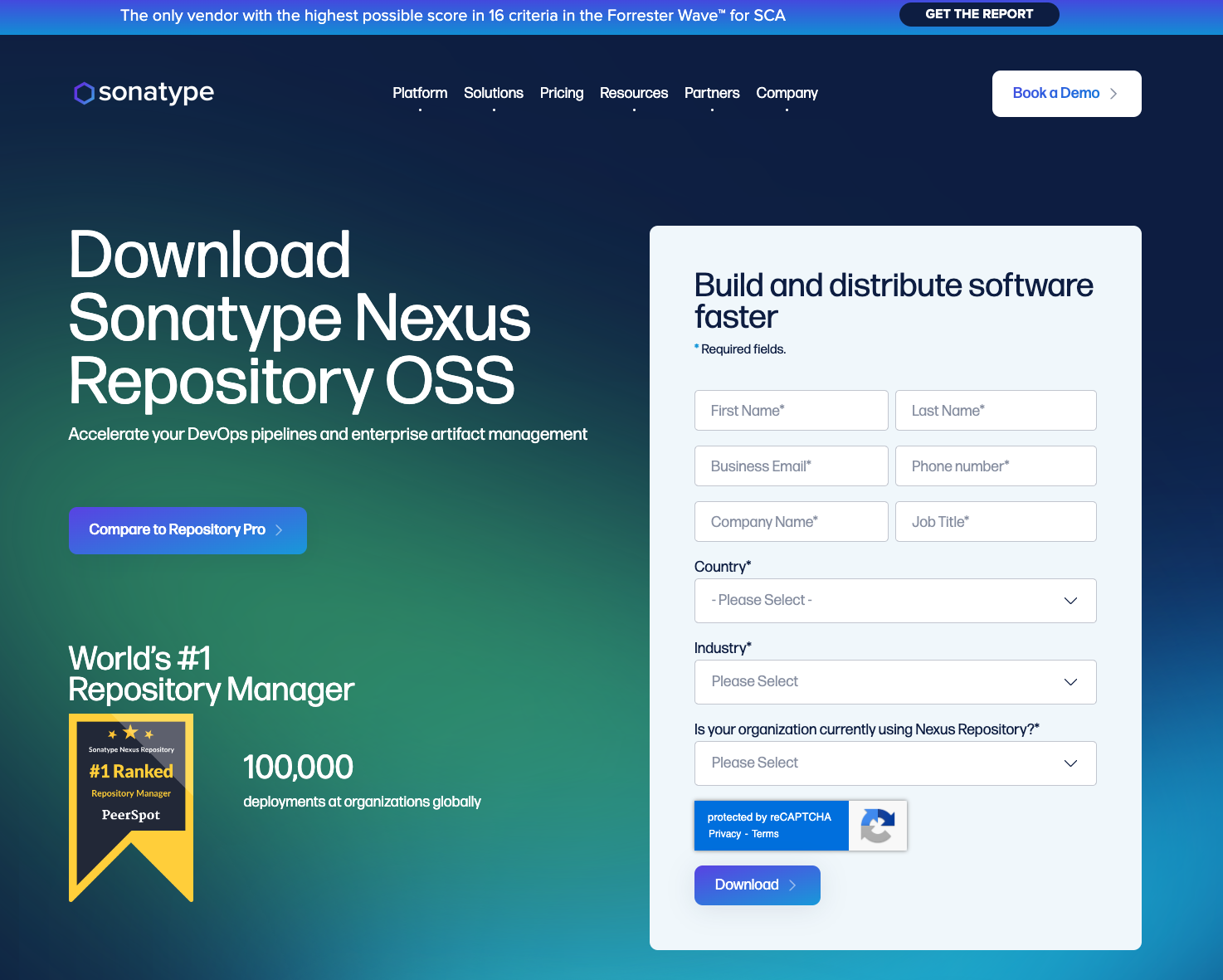Open the Industry dropdown
This screenshot has height=980, width=1223.
coord(894,682)
